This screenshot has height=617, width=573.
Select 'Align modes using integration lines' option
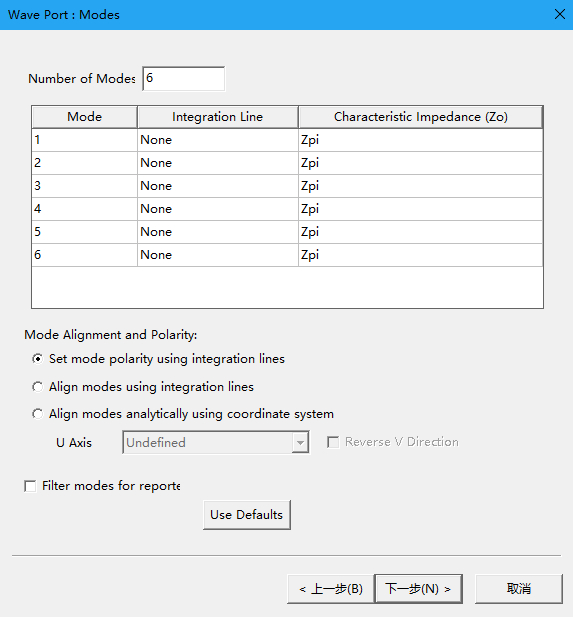(x=38, y=387)
